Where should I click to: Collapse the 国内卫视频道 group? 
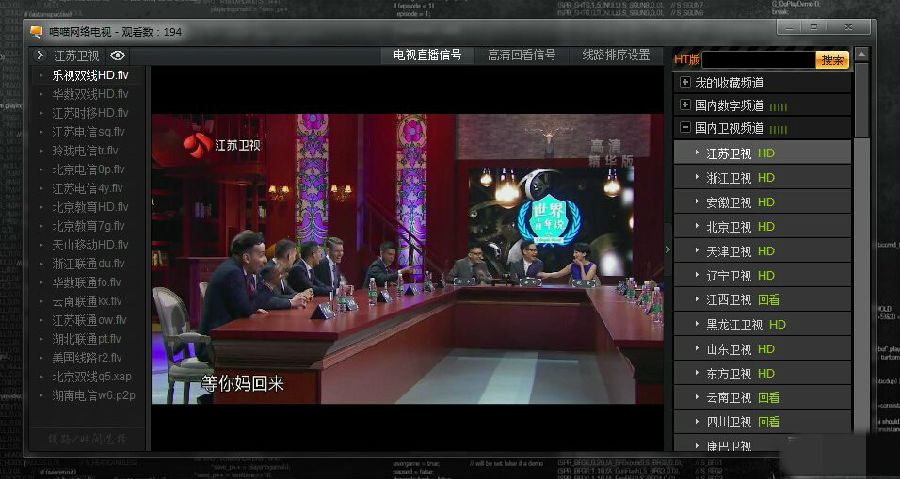click(685, 128)
